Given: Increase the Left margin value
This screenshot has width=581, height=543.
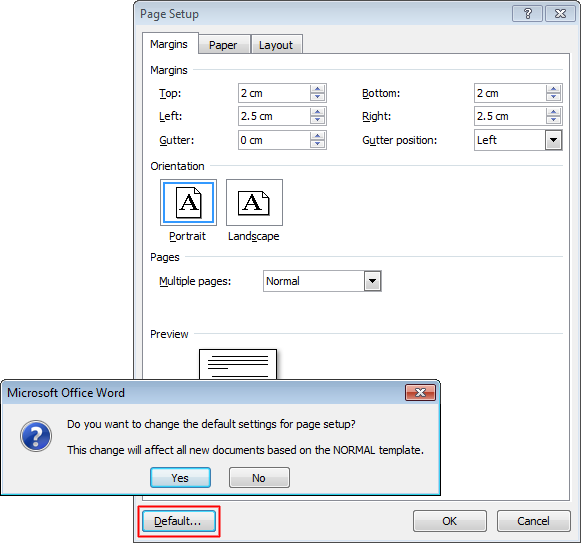Looking at the screenshot, I should [x=318, y=112].
